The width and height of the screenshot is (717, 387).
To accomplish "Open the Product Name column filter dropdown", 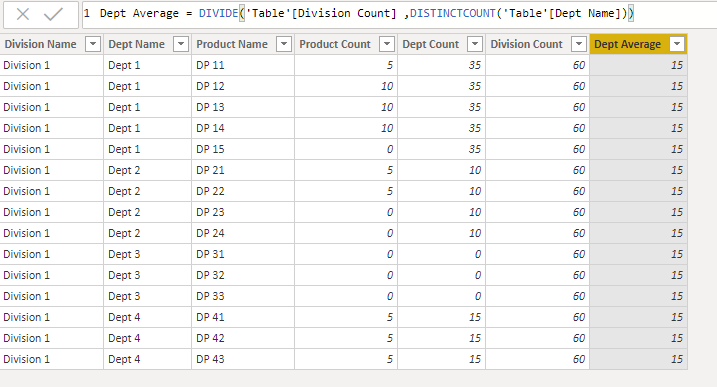I will click(x=284, y=44).
